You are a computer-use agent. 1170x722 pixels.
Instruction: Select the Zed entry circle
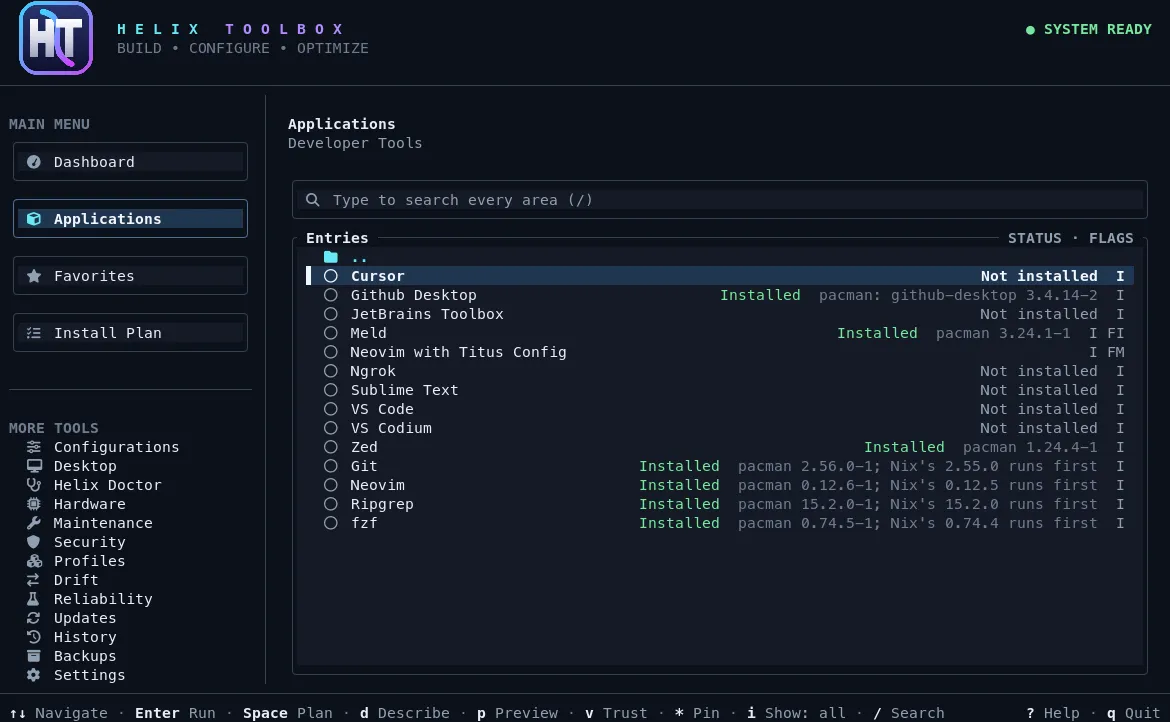coord(331,448)
